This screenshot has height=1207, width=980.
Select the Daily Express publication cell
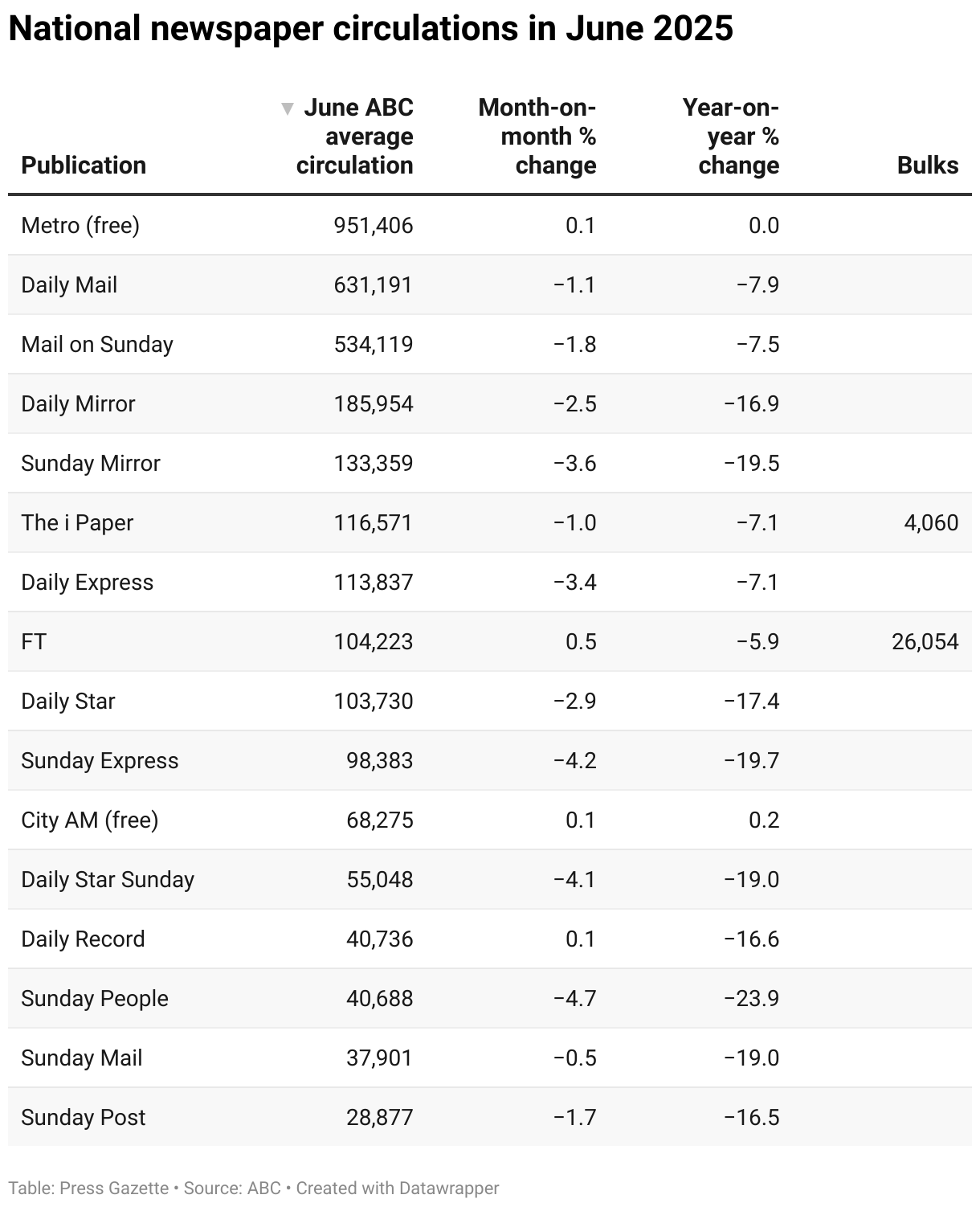87,583
